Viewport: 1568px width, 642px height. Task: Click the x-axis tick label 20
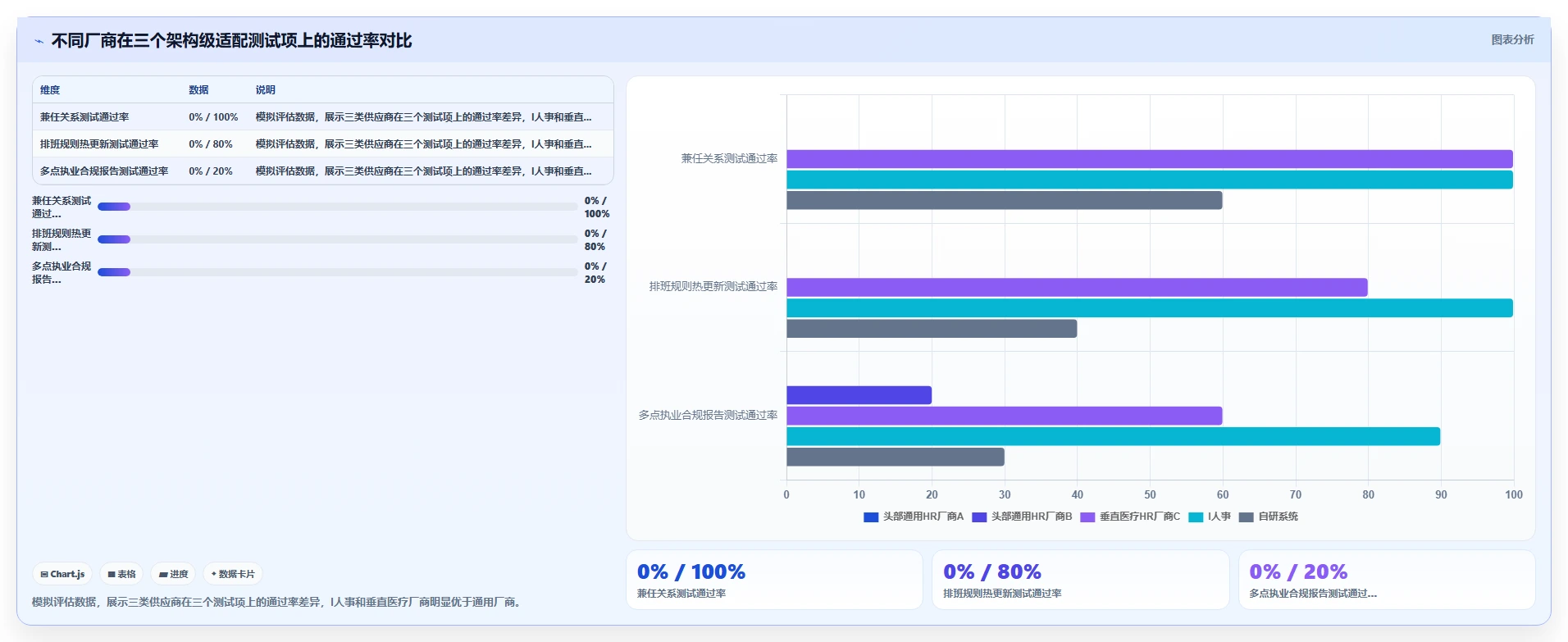pos(932,494)
